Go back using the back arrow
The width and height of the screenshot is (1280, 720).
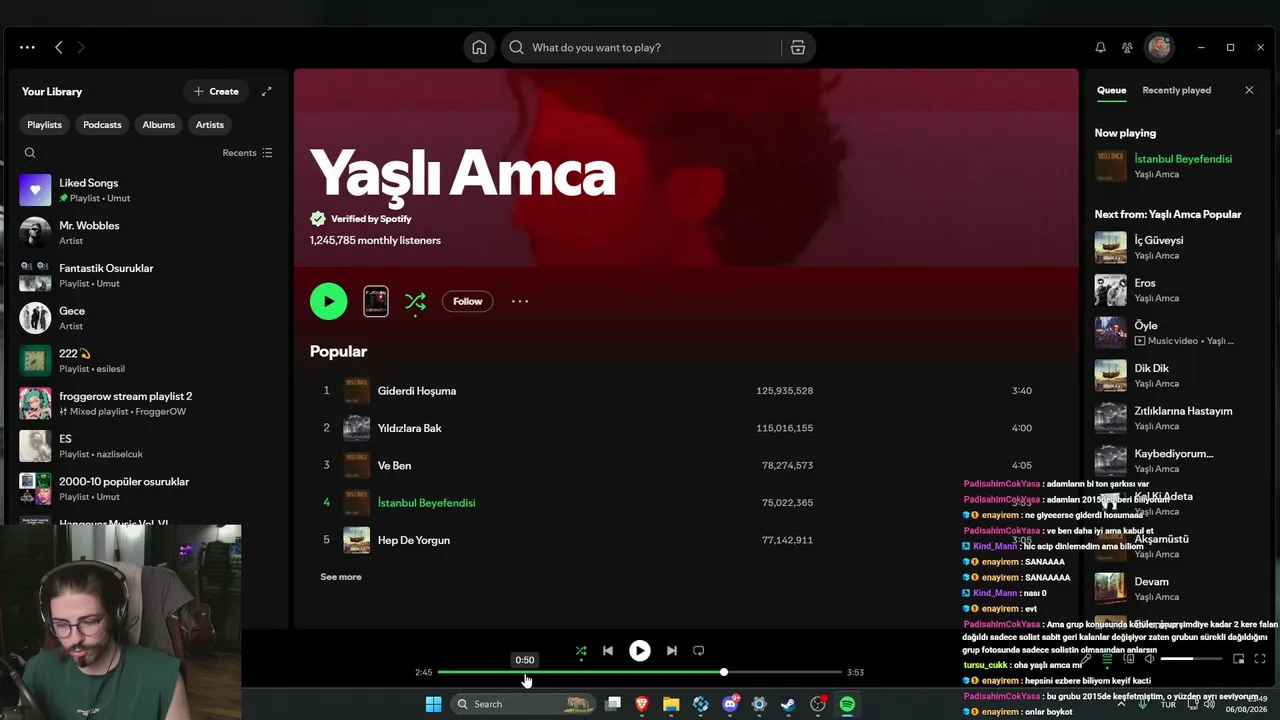point(59,47)
